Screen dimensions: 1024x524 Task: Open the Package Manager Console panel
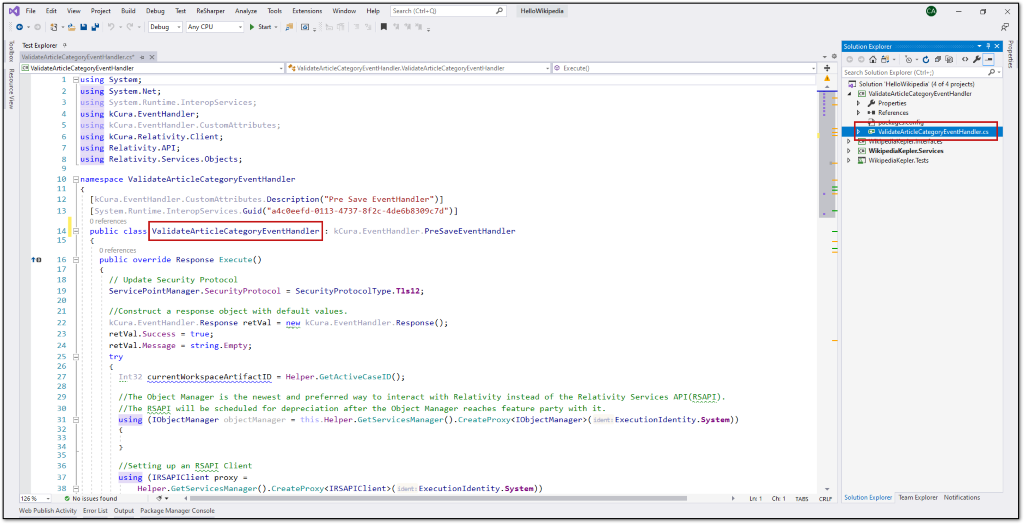point(178,511)
